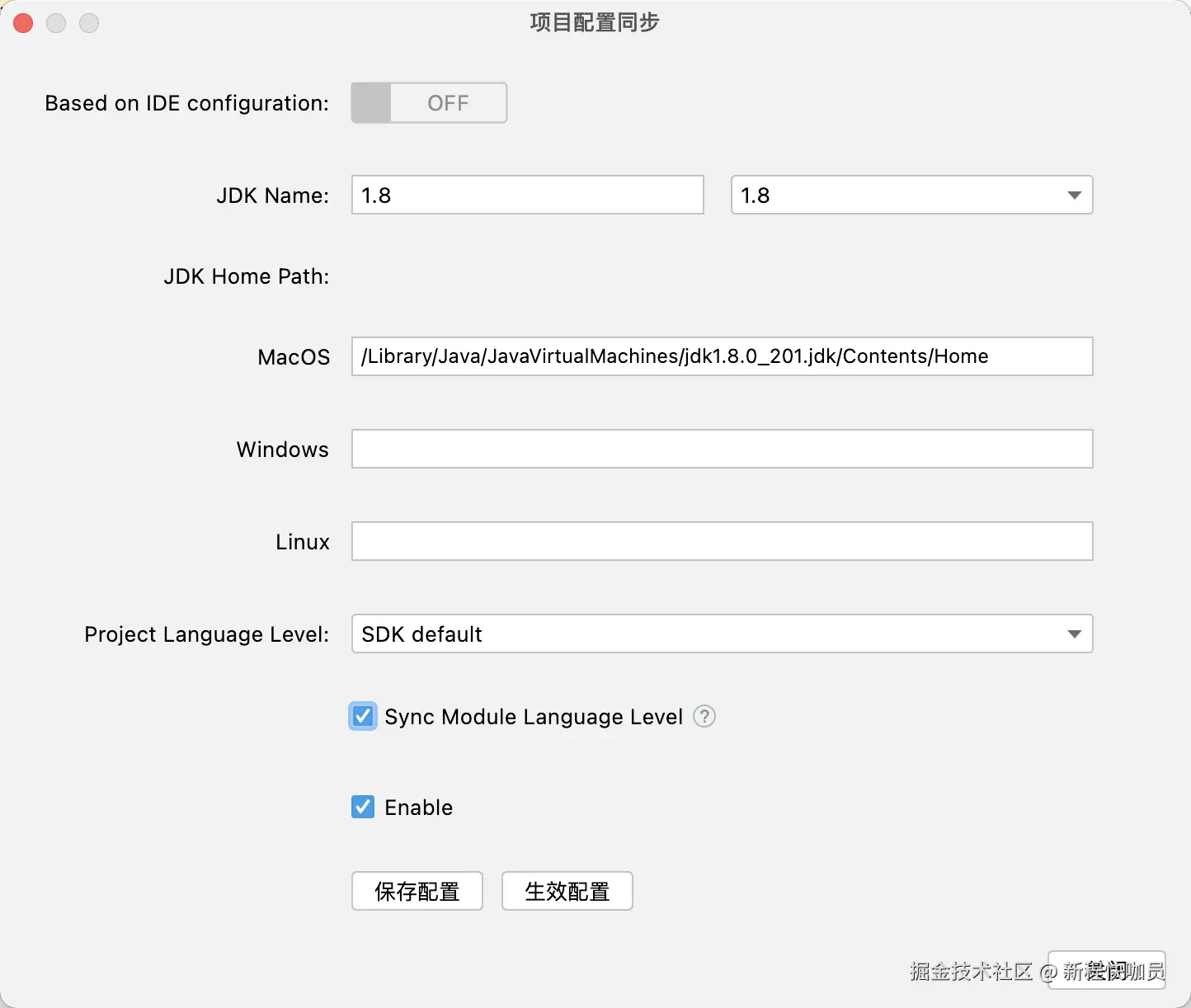Click the dropdown arrow beside SDK default

coord(1073,634)
